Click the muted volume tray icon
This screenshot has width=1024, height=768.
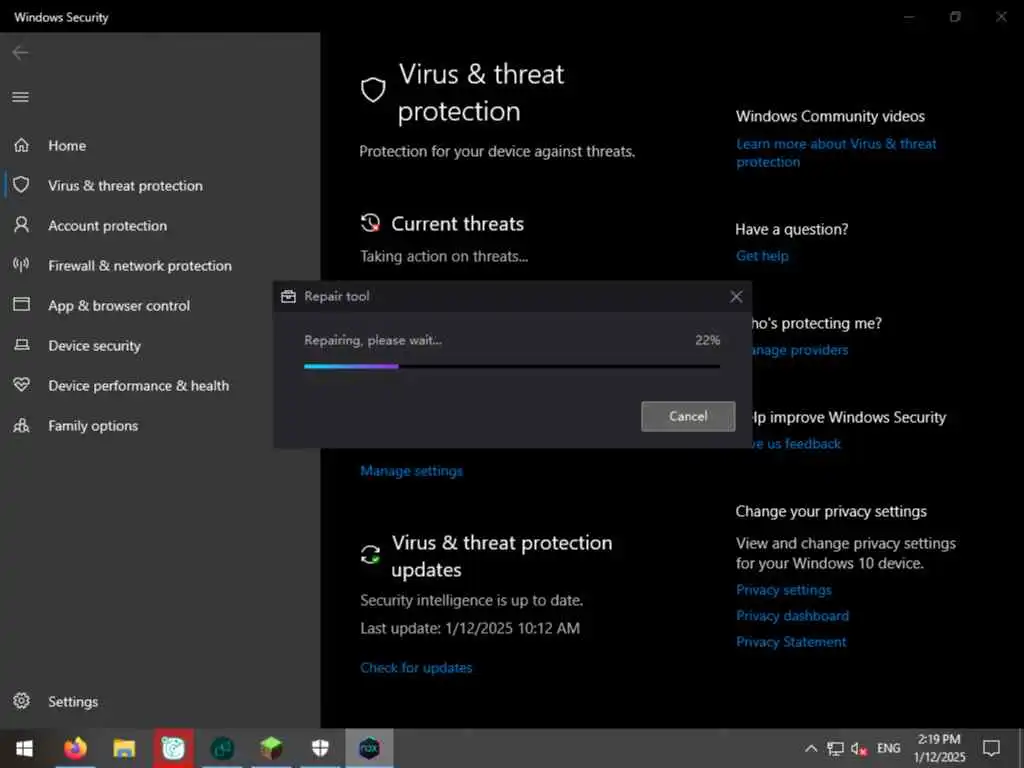859,749
